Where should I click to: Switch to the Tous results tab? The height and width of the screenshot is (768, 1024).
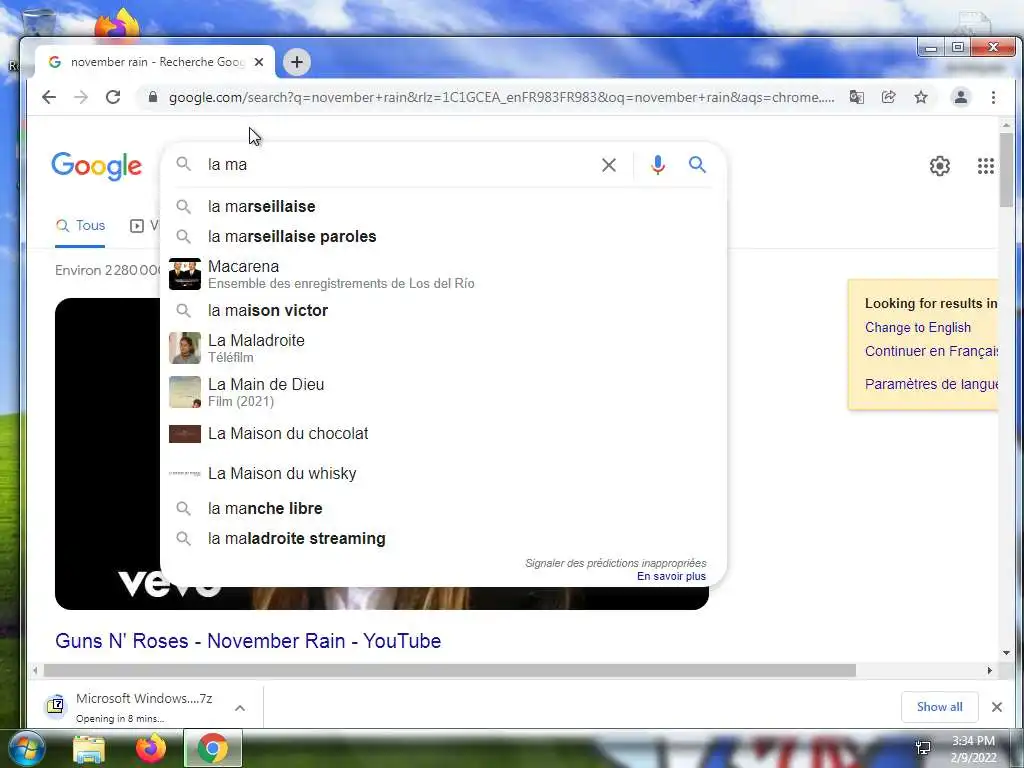point(80,226)
